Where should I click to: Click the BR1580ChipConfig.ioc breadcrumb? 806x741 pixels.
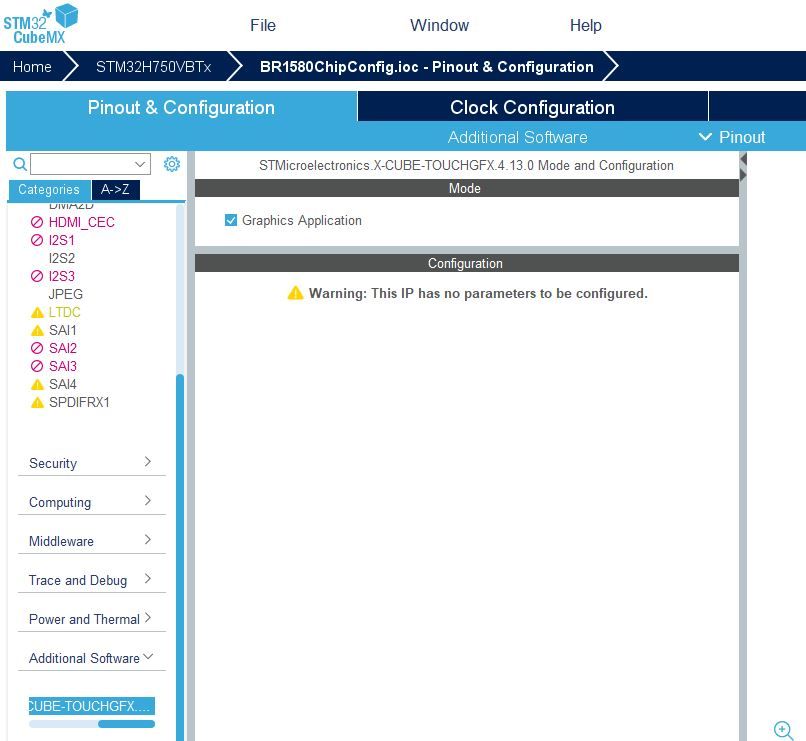pos(427,67)
